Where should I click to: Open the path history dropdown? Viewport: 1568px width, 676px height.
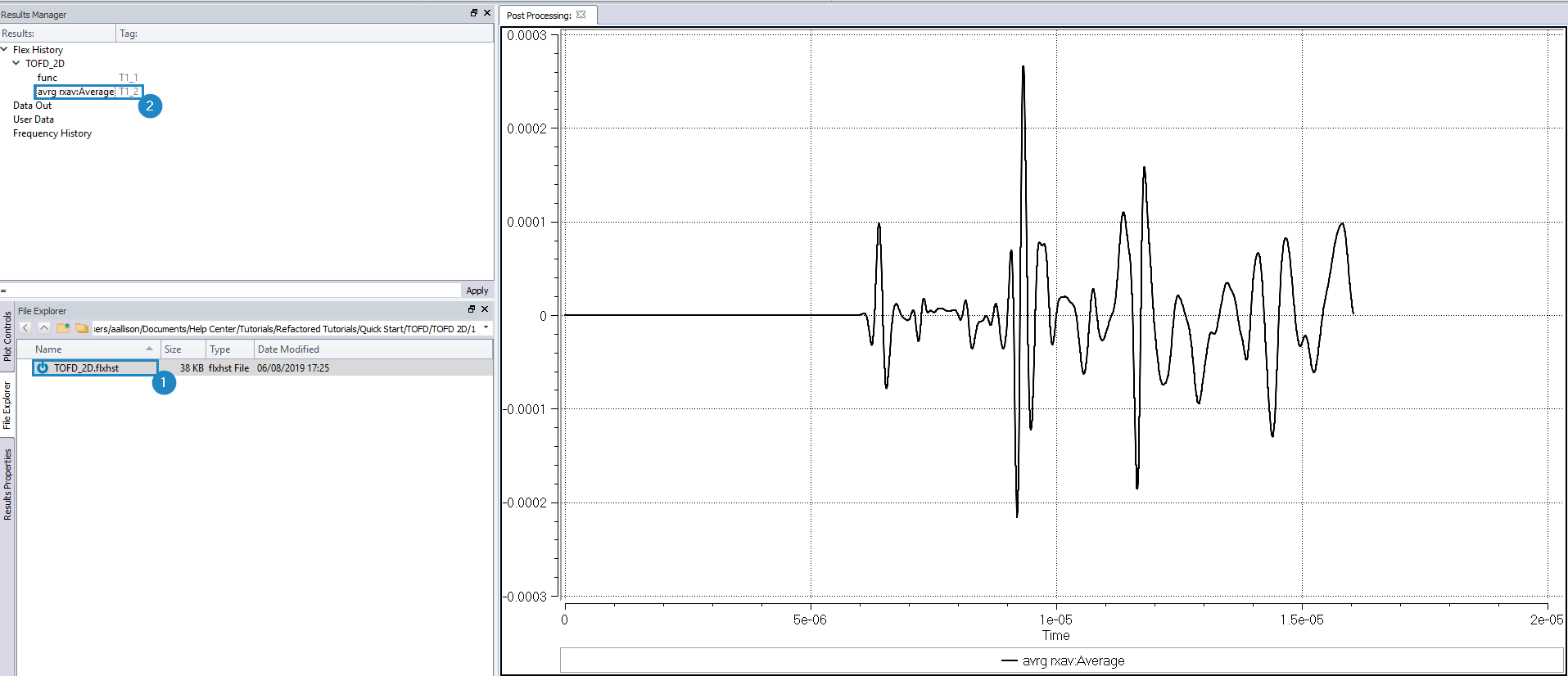(x=486, y=328)
